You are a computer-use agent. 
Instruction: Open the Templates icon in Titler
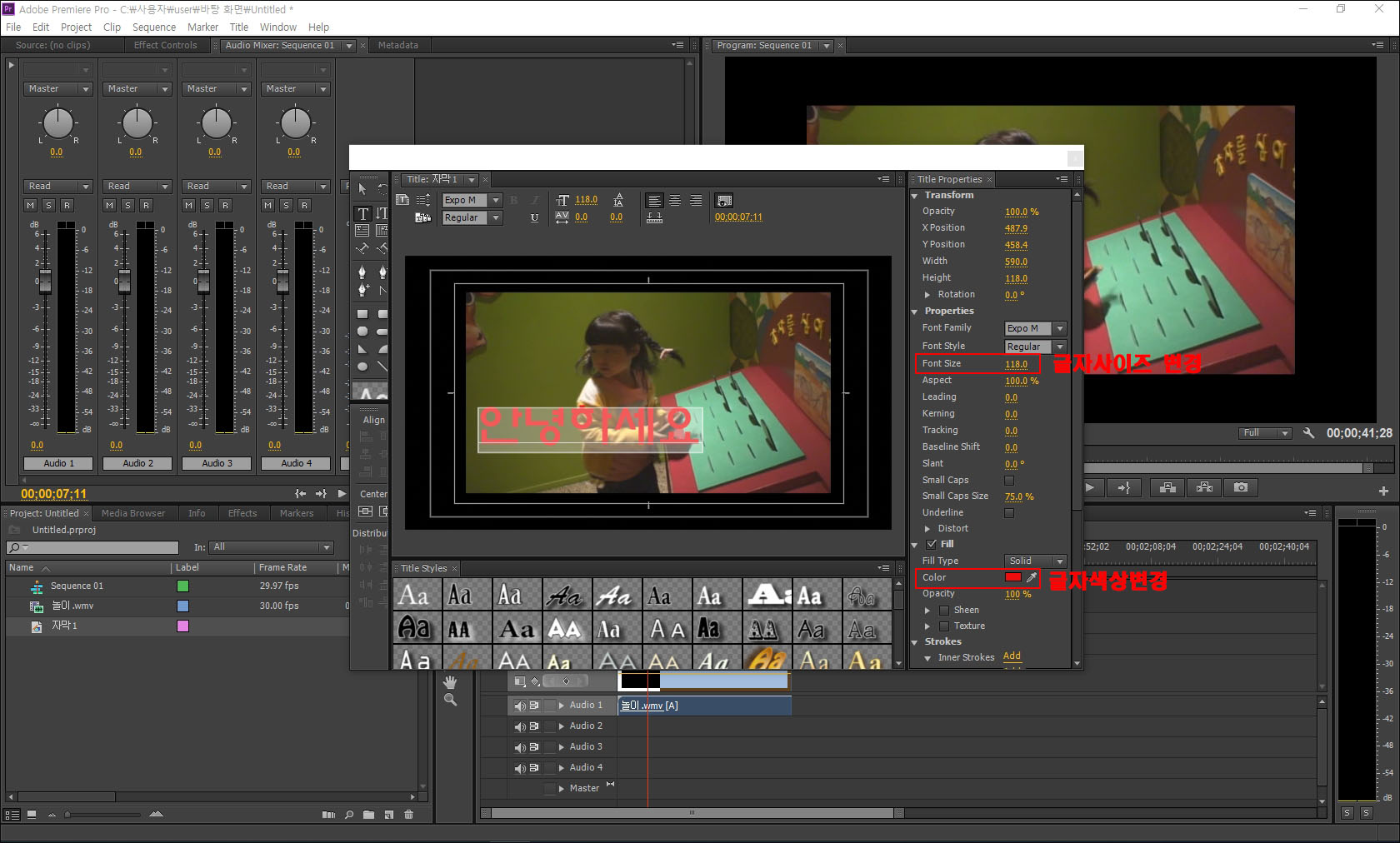point(422,217)
